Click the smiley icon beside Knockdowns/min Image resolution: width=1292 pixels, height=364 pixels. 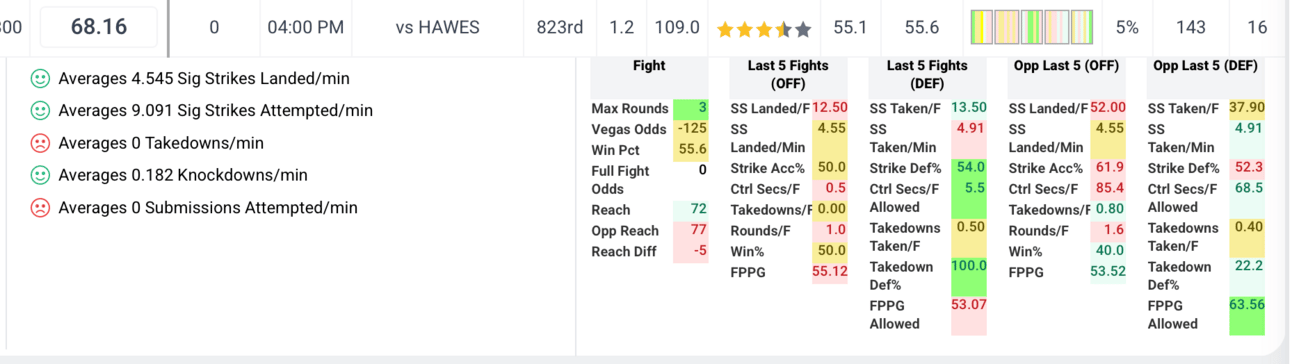40,175
